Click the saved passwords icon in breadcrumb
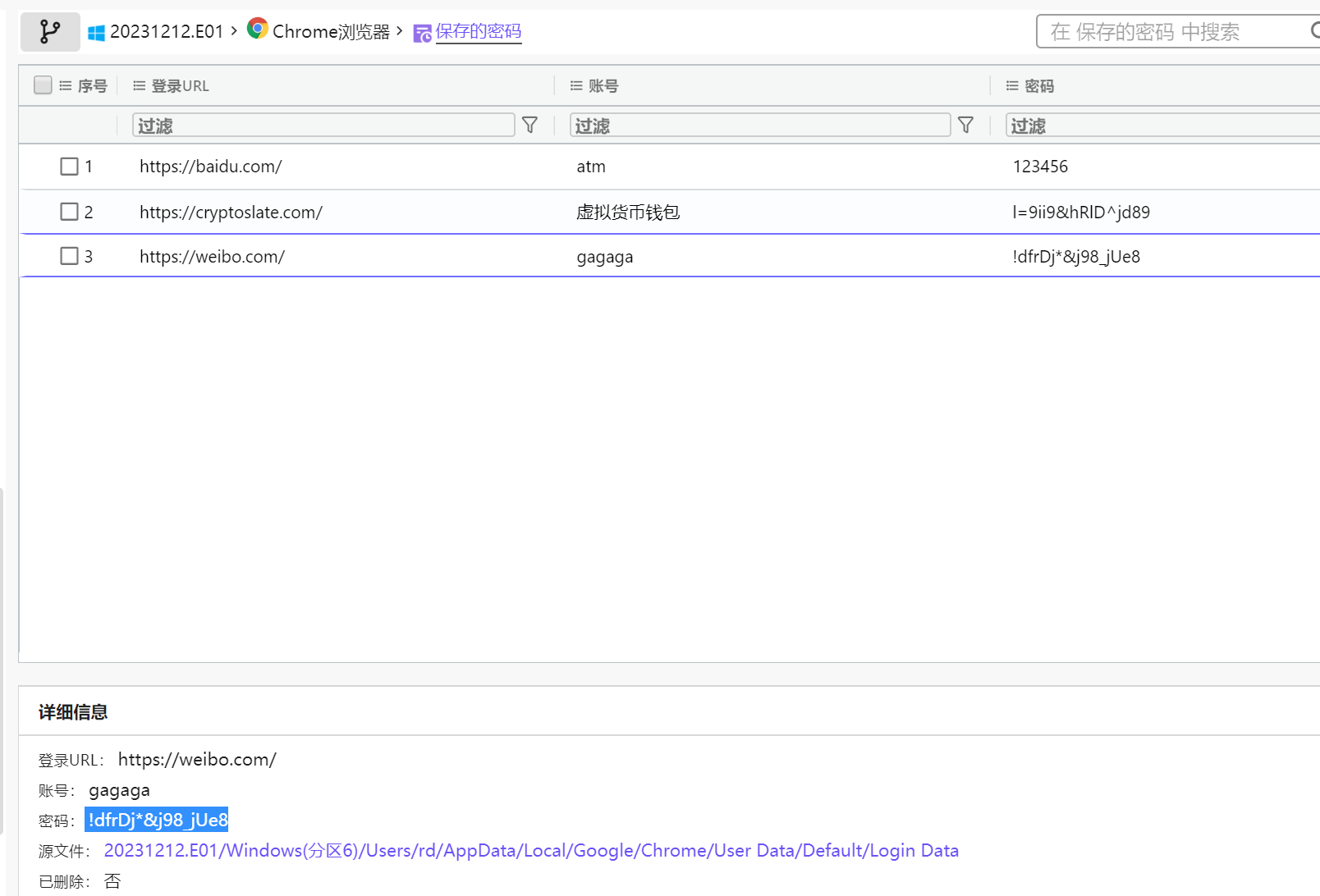The image size is (1320, 896). pos(422,33)
